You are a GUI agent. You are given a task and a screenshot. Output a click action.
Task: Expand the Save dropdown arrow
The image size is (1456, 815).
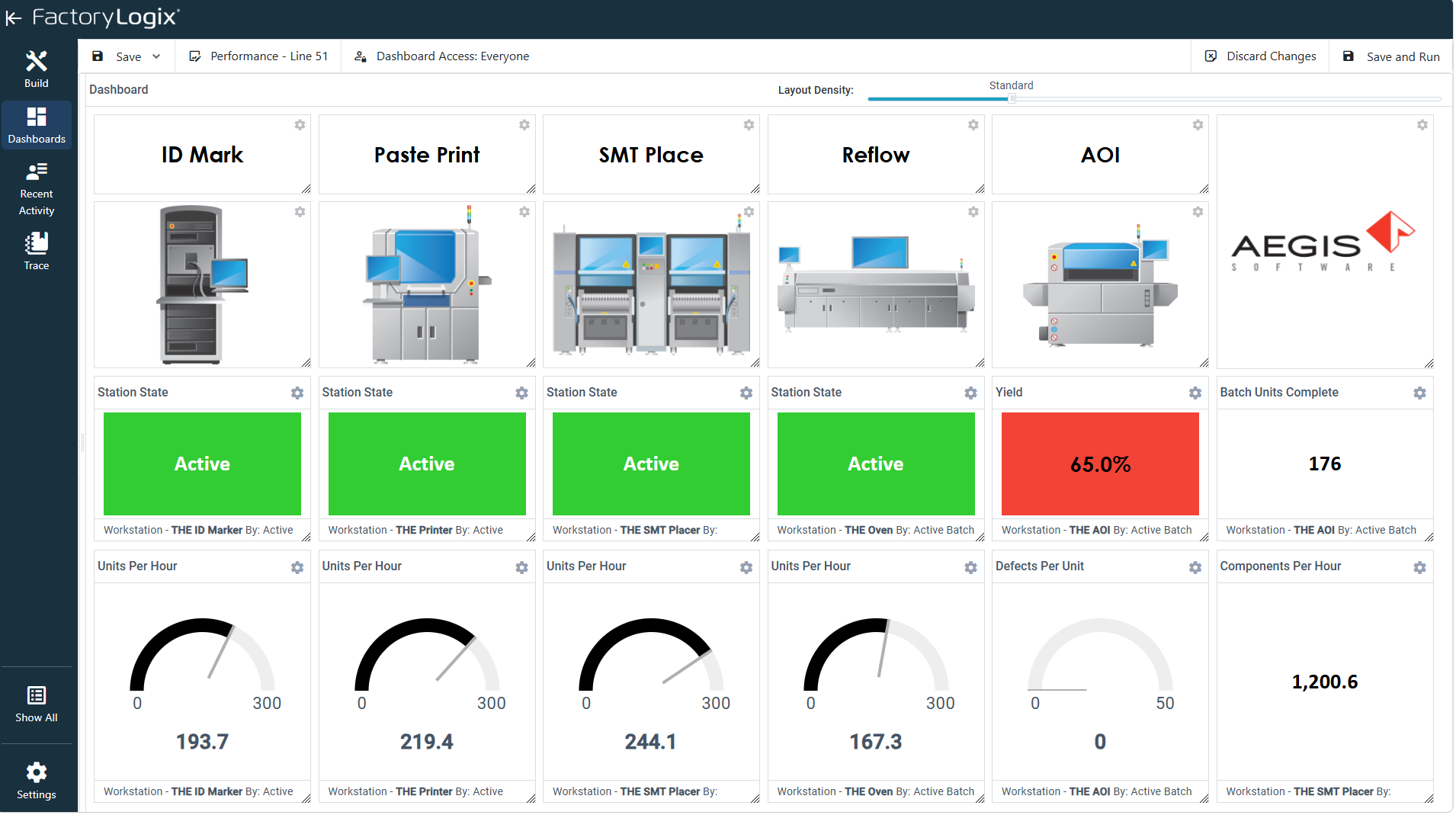click(x=156, y=56)
